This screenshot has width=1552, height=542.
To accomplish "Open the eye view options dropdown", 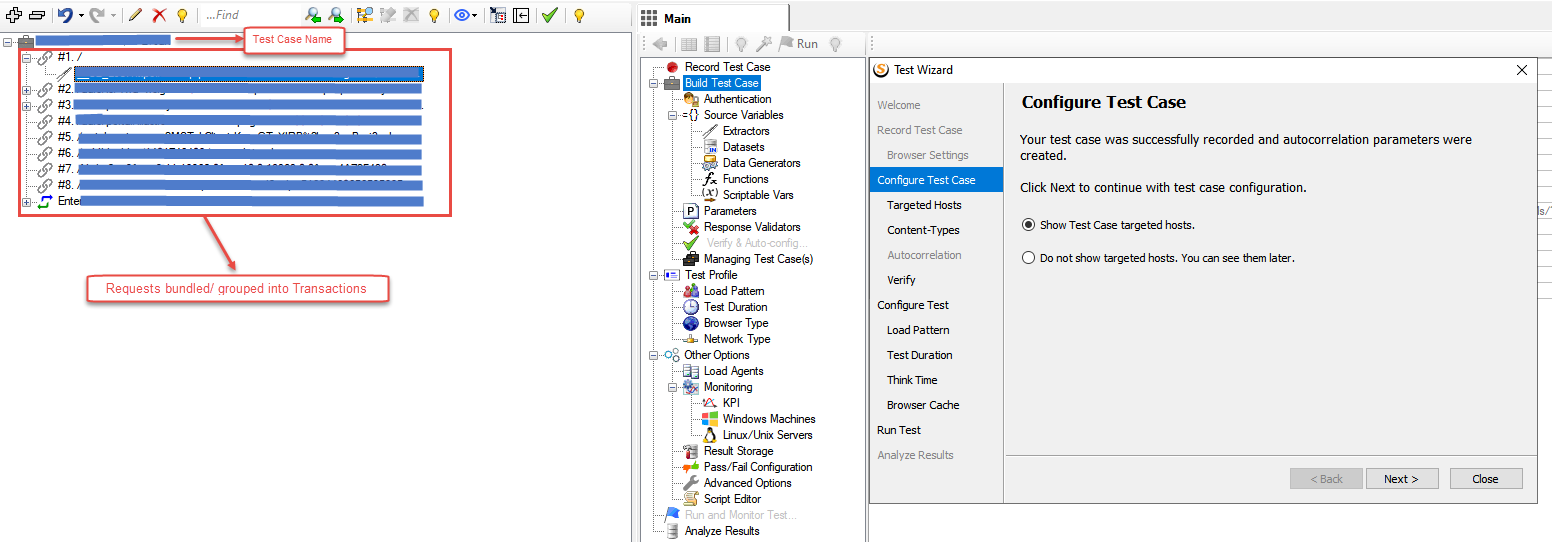I will coord(465,15).
